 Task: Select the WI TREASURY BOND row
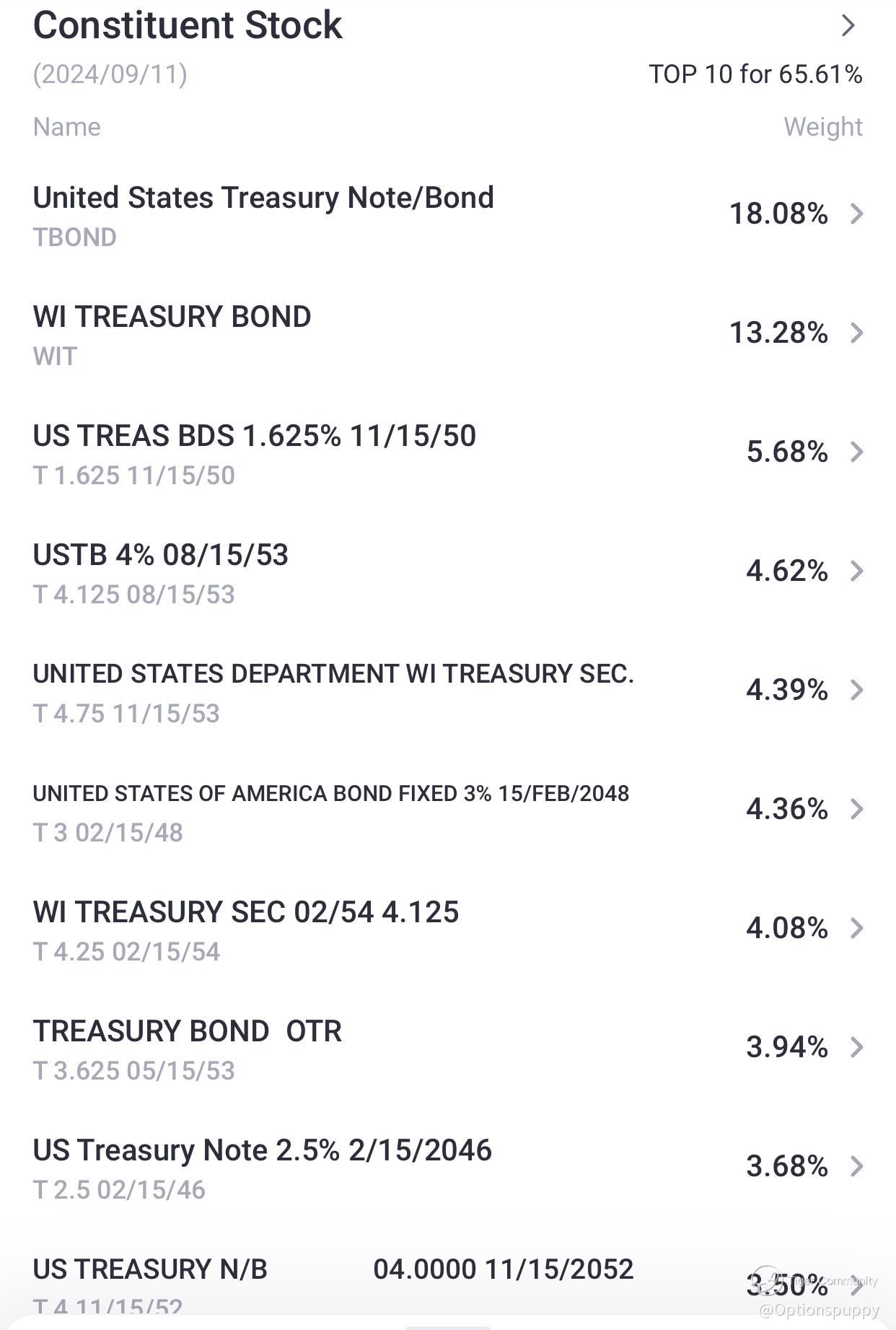pyautogui.click(x=172, y=318)
